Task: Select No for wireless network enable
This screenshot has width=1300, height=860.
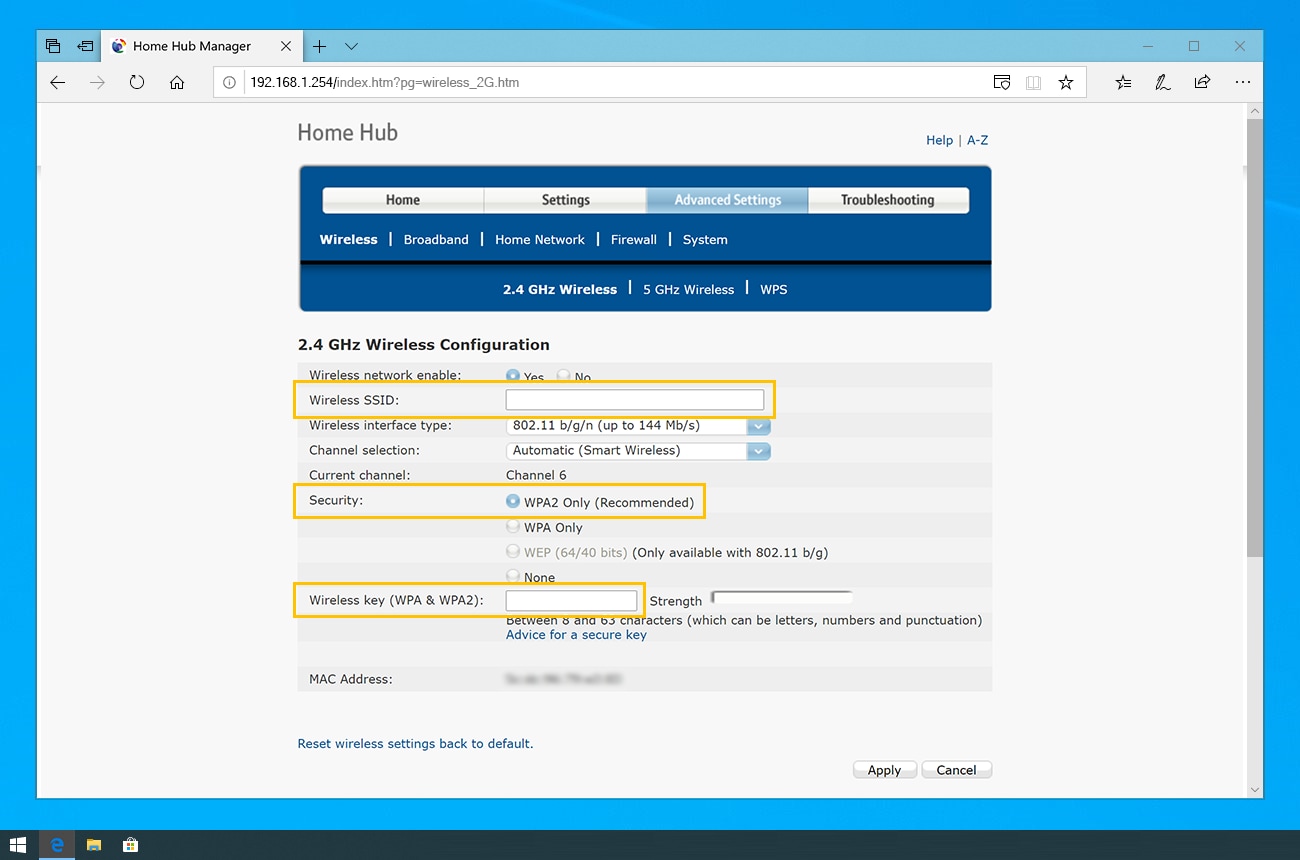Action: [564, 376]
